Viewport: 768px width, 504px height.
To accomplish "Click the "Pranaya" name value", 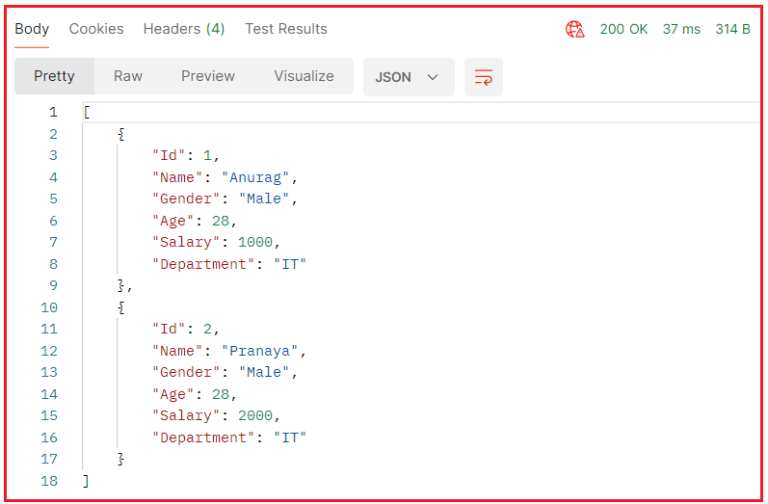I will pyautogui.click(x=260, y=351).
